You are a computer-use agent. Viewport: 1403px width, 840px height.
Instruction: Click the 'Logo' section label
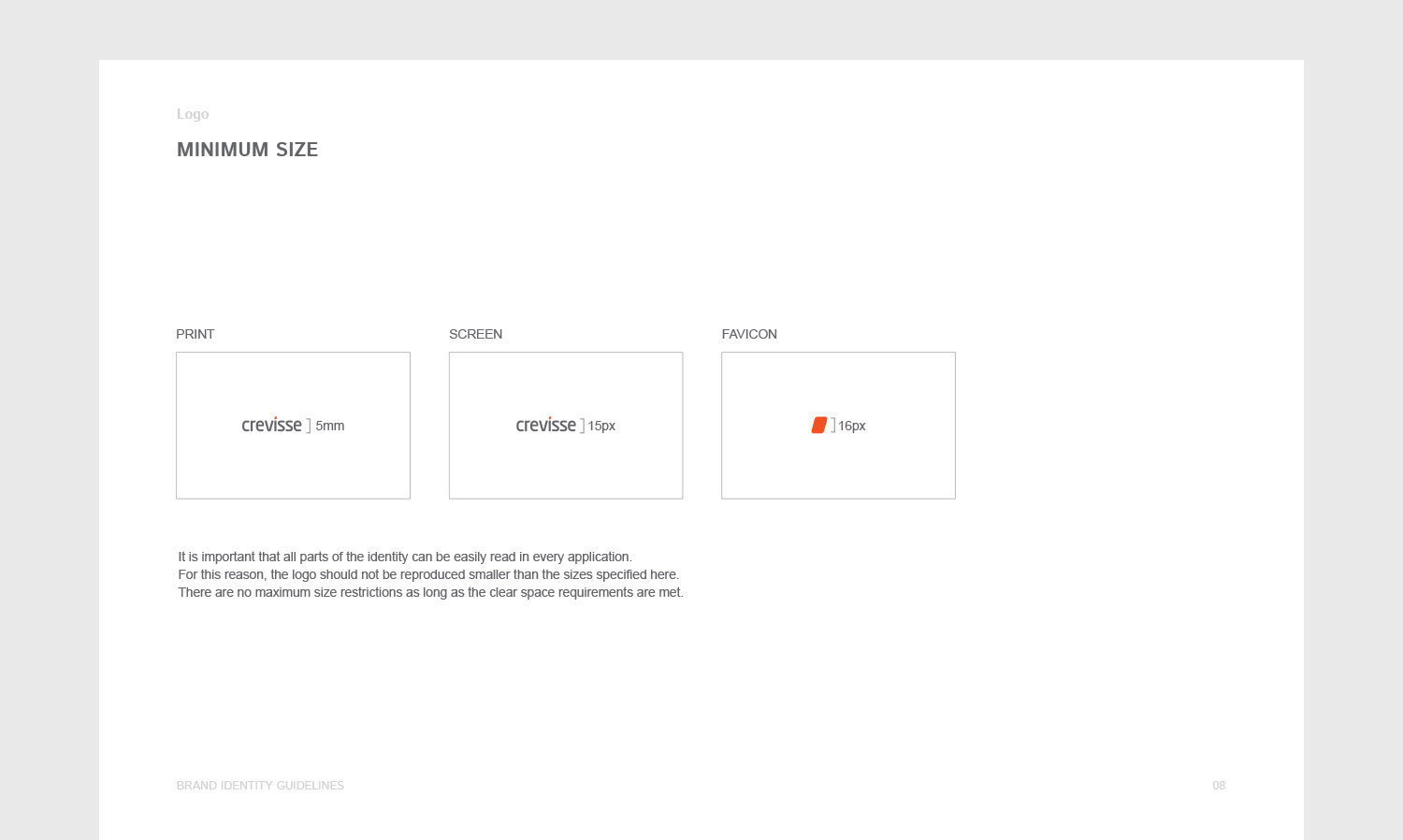193,114
